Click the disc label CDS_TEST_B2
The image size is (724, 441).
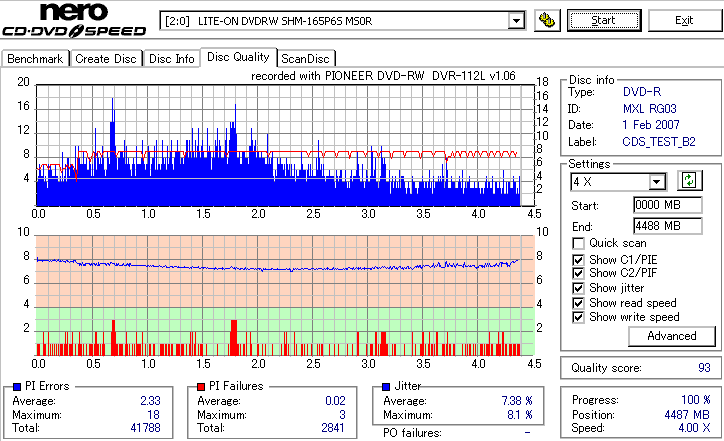pyautogui.click(x=659, y=142)
